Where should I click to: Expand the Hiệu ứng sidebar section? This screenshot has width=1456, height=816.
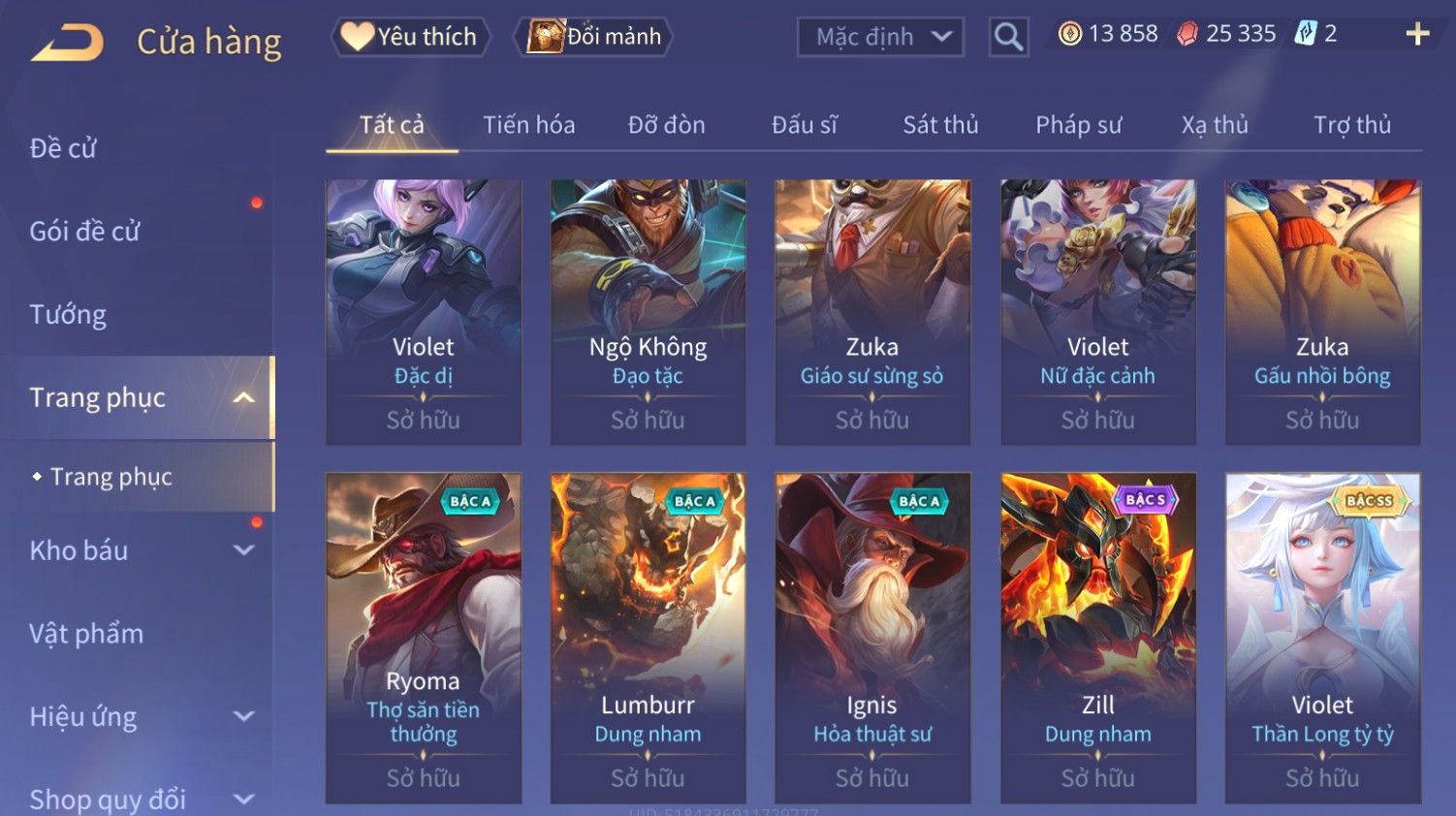tap(244, 717)
